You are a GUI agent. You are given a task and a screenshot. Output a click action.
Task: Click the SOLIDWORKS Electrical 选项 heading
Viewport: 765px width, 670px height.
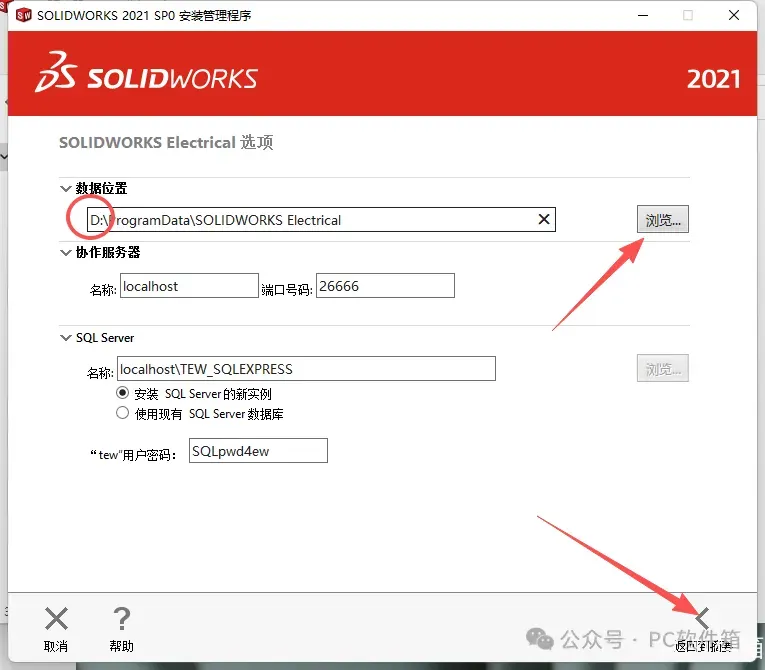click(x=166, y=142)
